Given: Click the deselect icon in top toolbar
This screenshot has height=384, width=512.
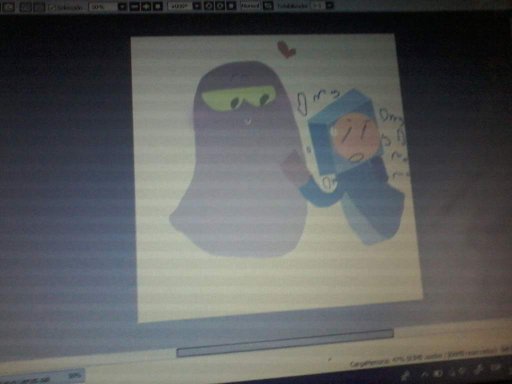Looking at the screenshot, I should pyautogui.click(x=26, y=6).
